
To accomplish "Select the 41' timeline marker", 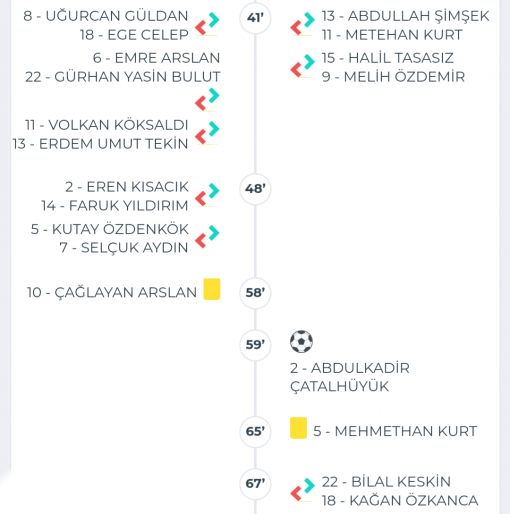I will coord(255,18).
